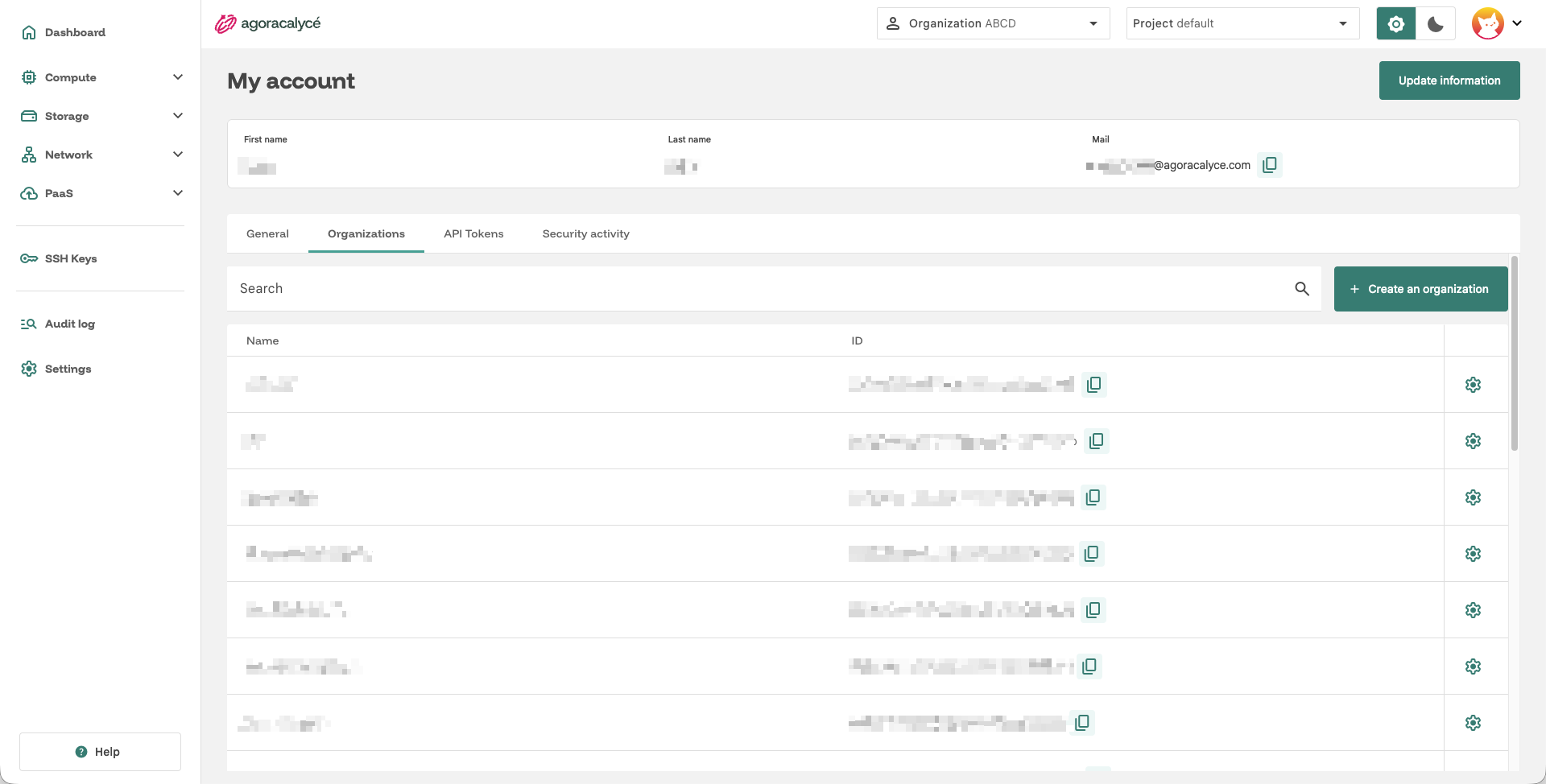This screenshot has width=1546, height=784.
Task: Expand the PaaS menu section
Action: click(101, 193)
